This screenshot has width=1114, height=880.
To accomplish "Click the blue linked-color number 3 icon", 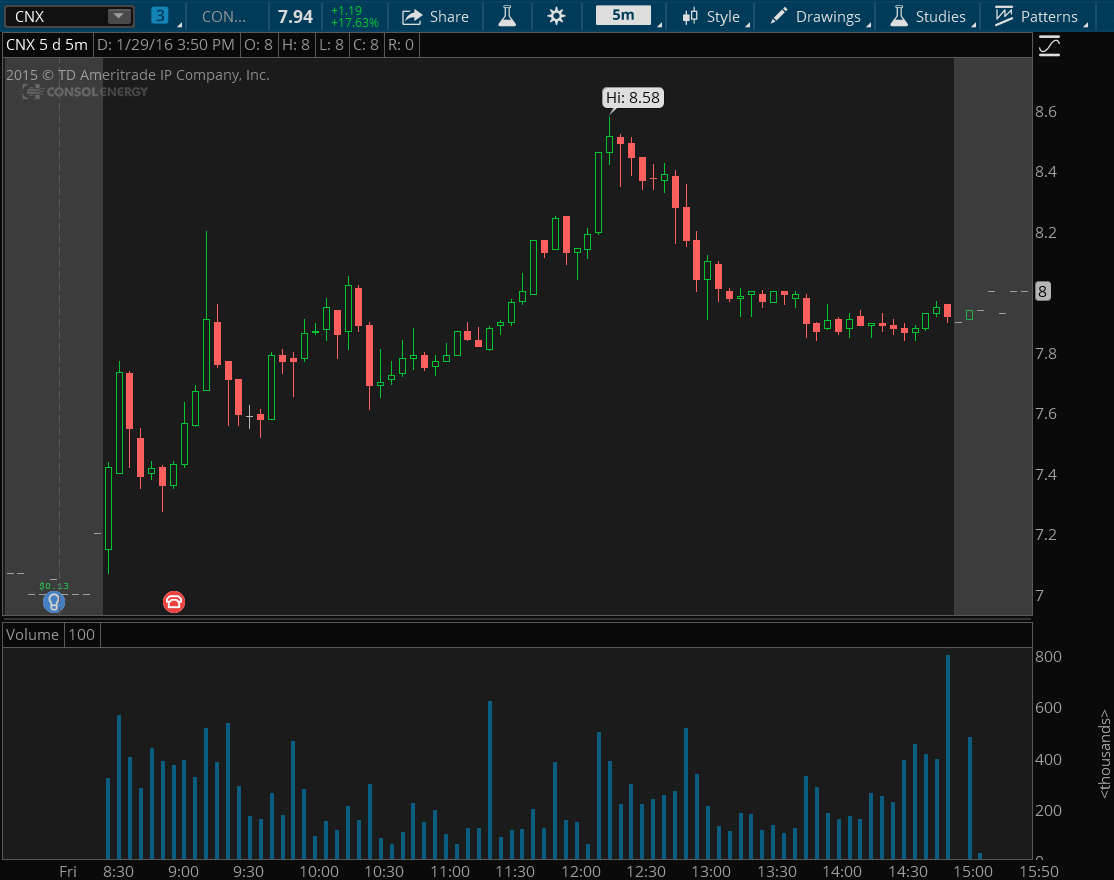I will pos(160,16).
